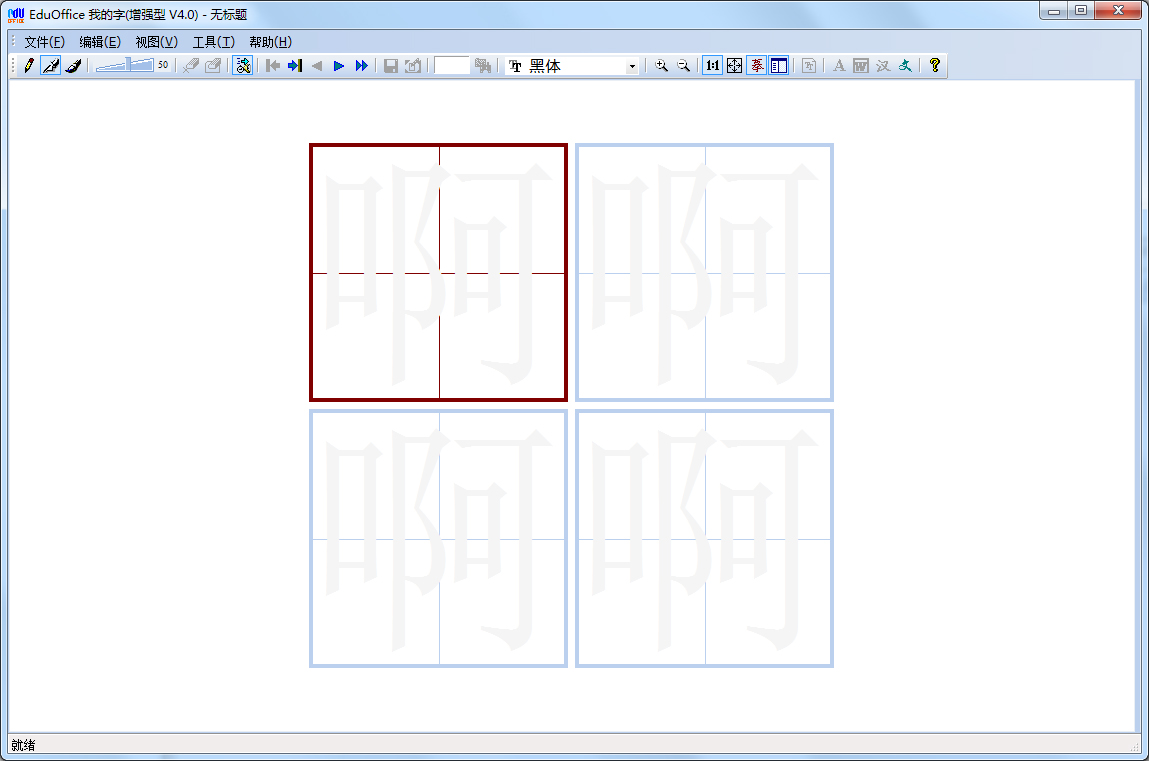
Task: Toggle the 摹 tracing mode button
Action: (757, 65)
